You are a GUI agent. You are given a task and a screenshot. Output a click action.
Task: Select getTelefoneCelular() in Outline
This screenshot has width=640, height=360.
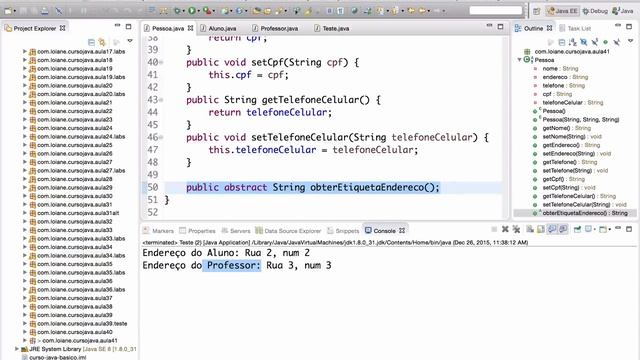[574, 196]
